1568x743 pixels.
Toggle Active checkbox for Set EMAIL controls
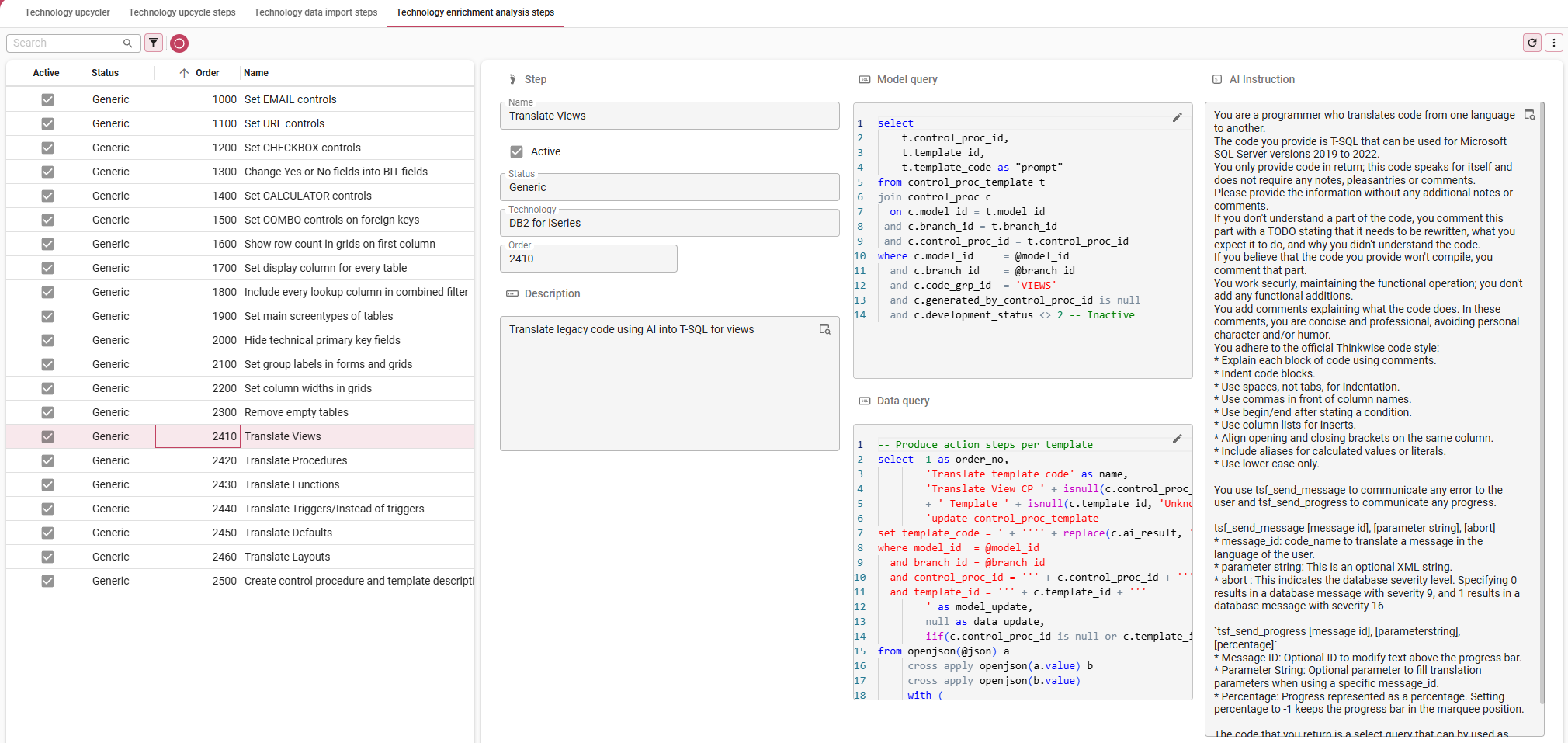point(47,99)
